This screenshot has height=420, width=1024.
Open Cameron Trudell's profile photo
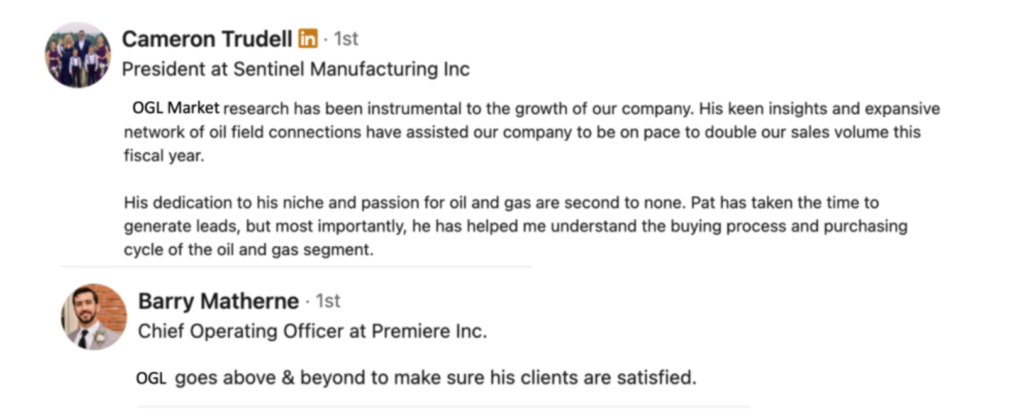coord(78,55)
